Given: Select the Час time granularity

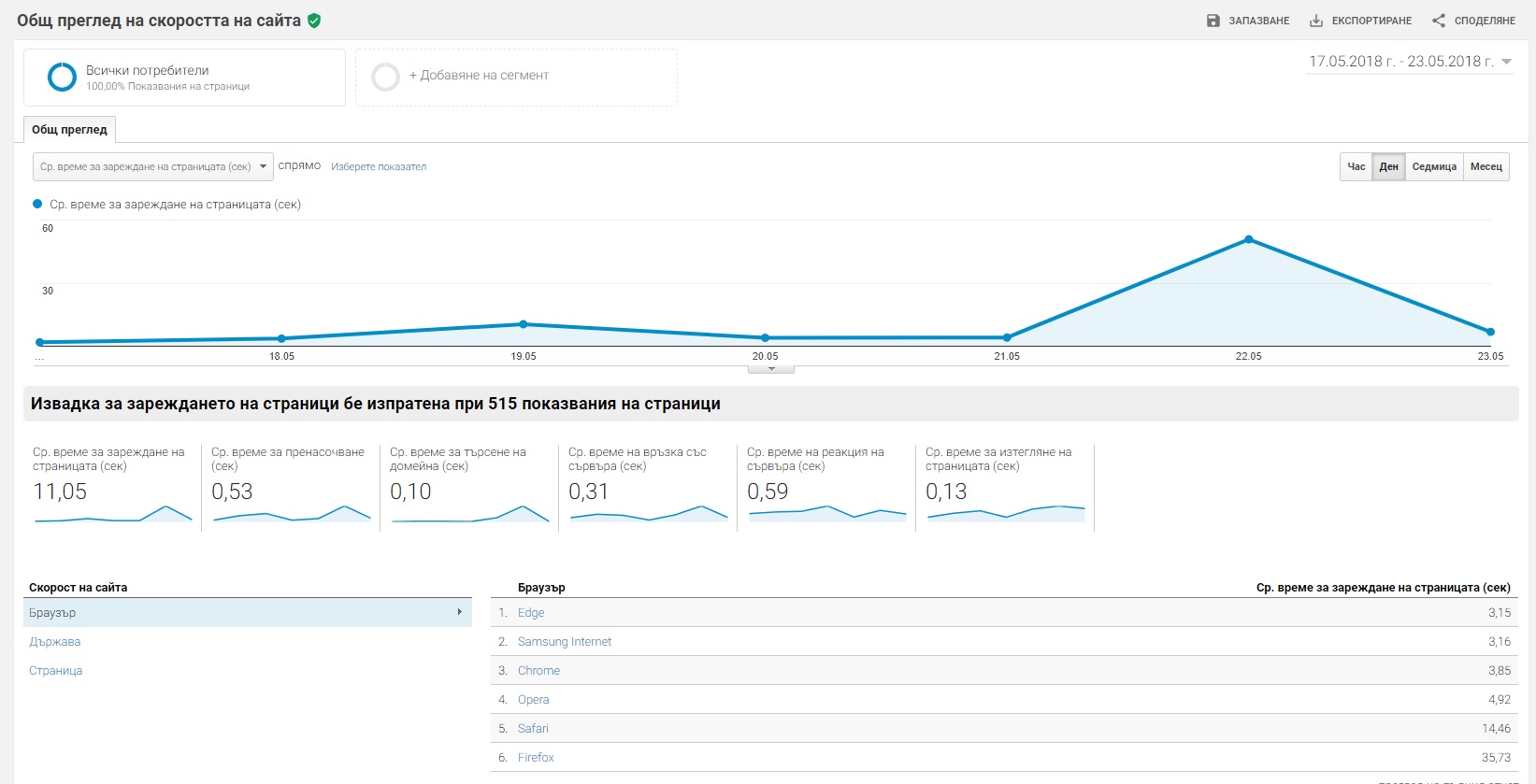Looking at the screenshot, I should tap(1356, 166).
